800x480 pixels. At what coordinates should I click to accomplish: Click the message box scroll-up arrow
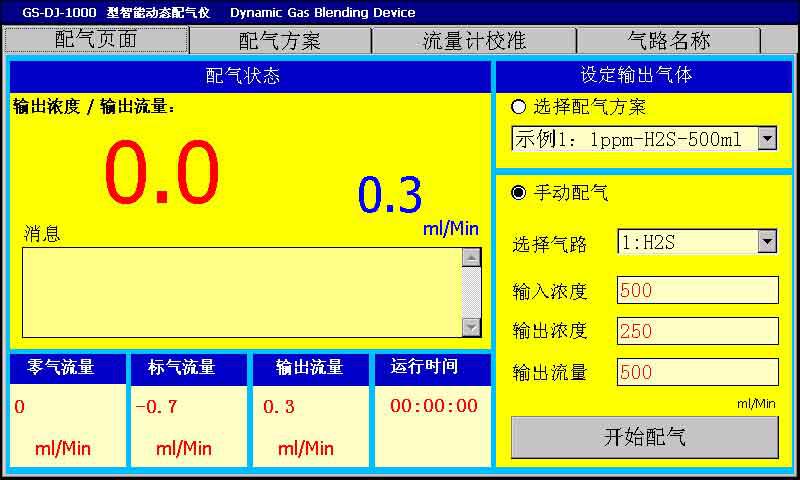click(471, 258)
